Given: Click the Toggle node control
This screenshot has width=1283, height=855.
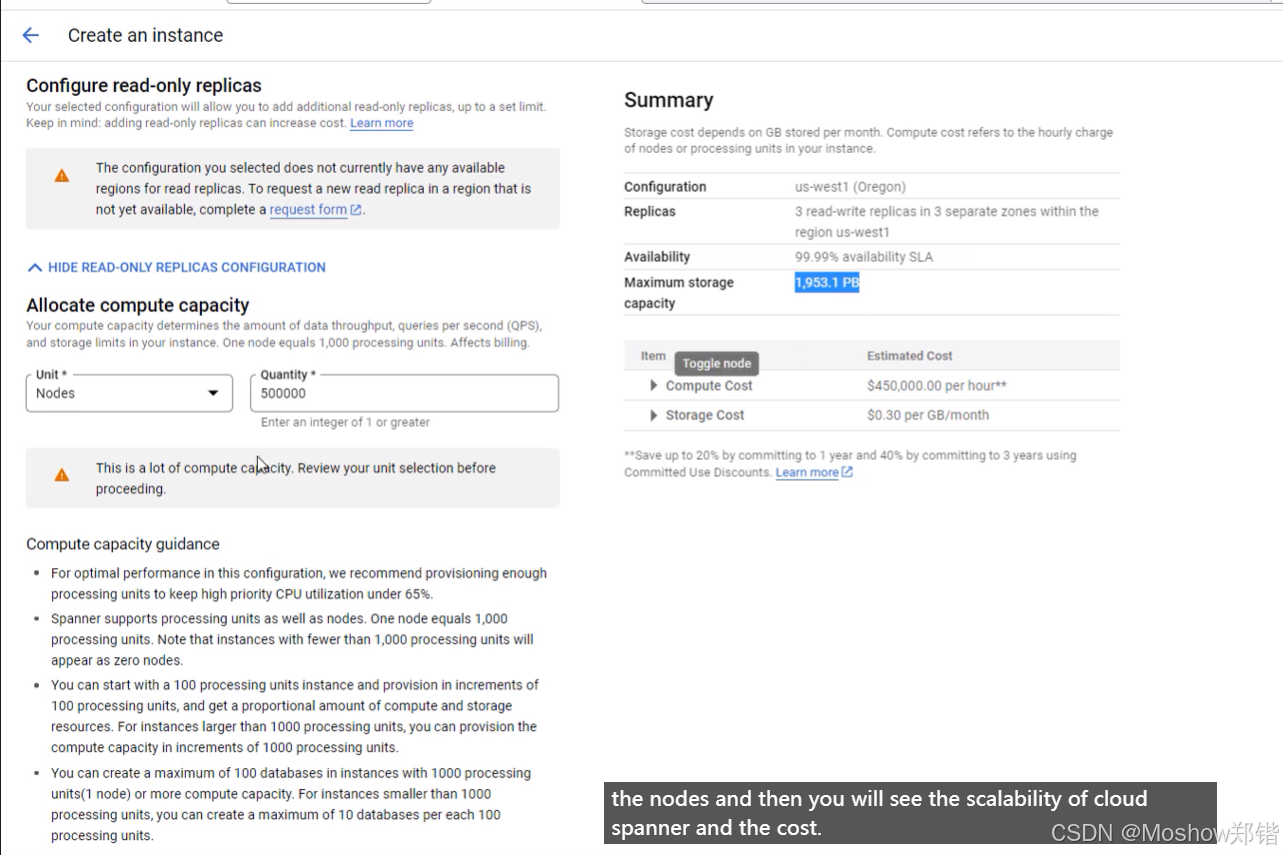Looking at the screenshot, I should (717, 363).
